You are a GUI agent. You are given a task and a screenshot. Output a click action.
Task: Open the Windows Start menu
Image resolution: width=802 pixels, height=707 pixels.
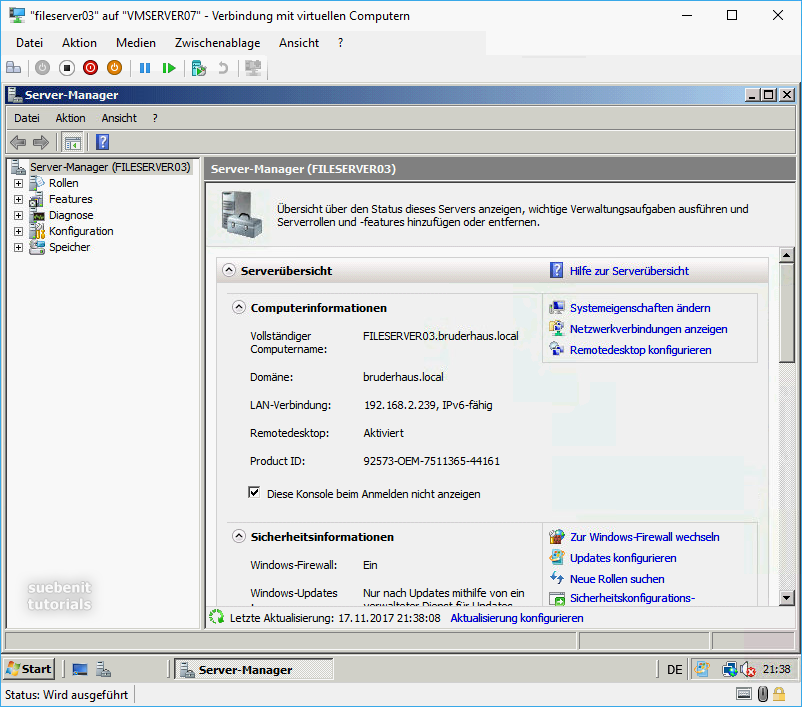click(29, 669)
